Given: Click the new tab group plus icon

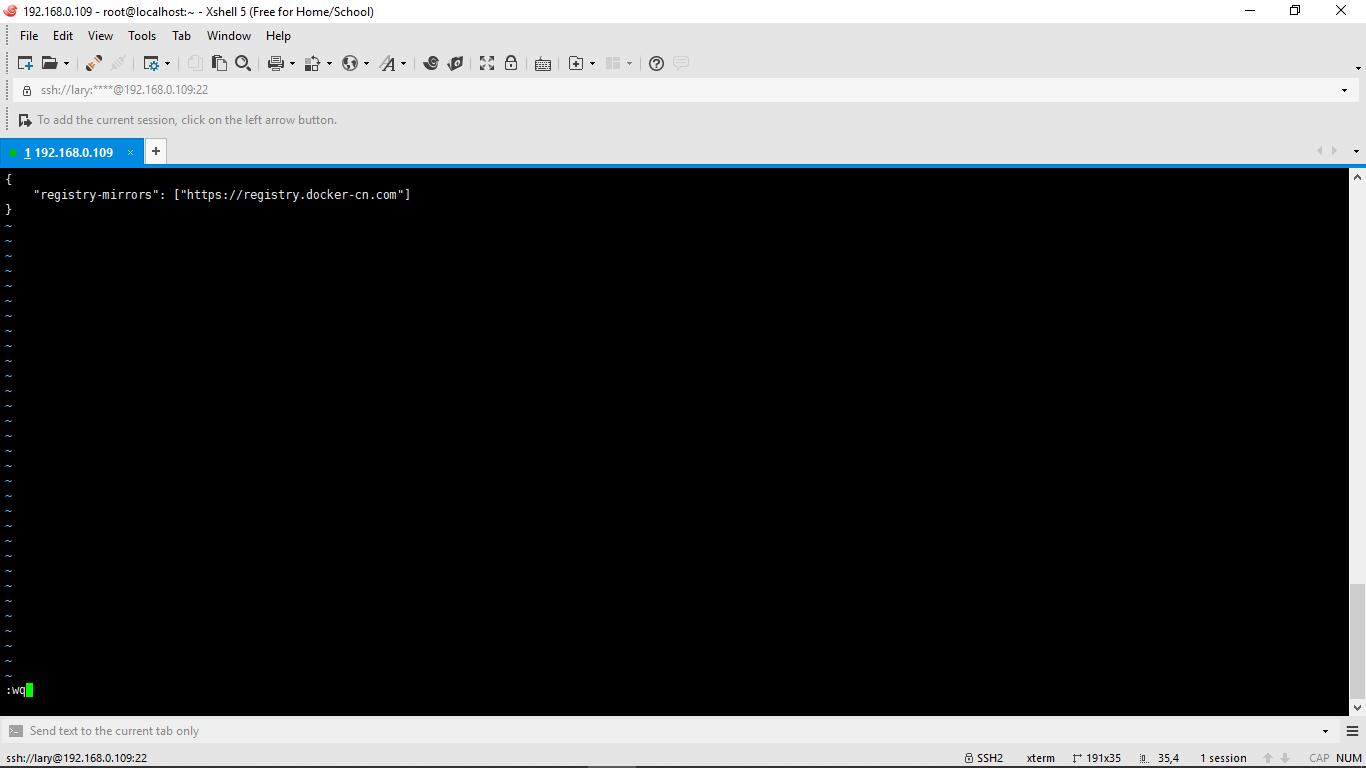Looking at the screenshot, I should (576, 63).
